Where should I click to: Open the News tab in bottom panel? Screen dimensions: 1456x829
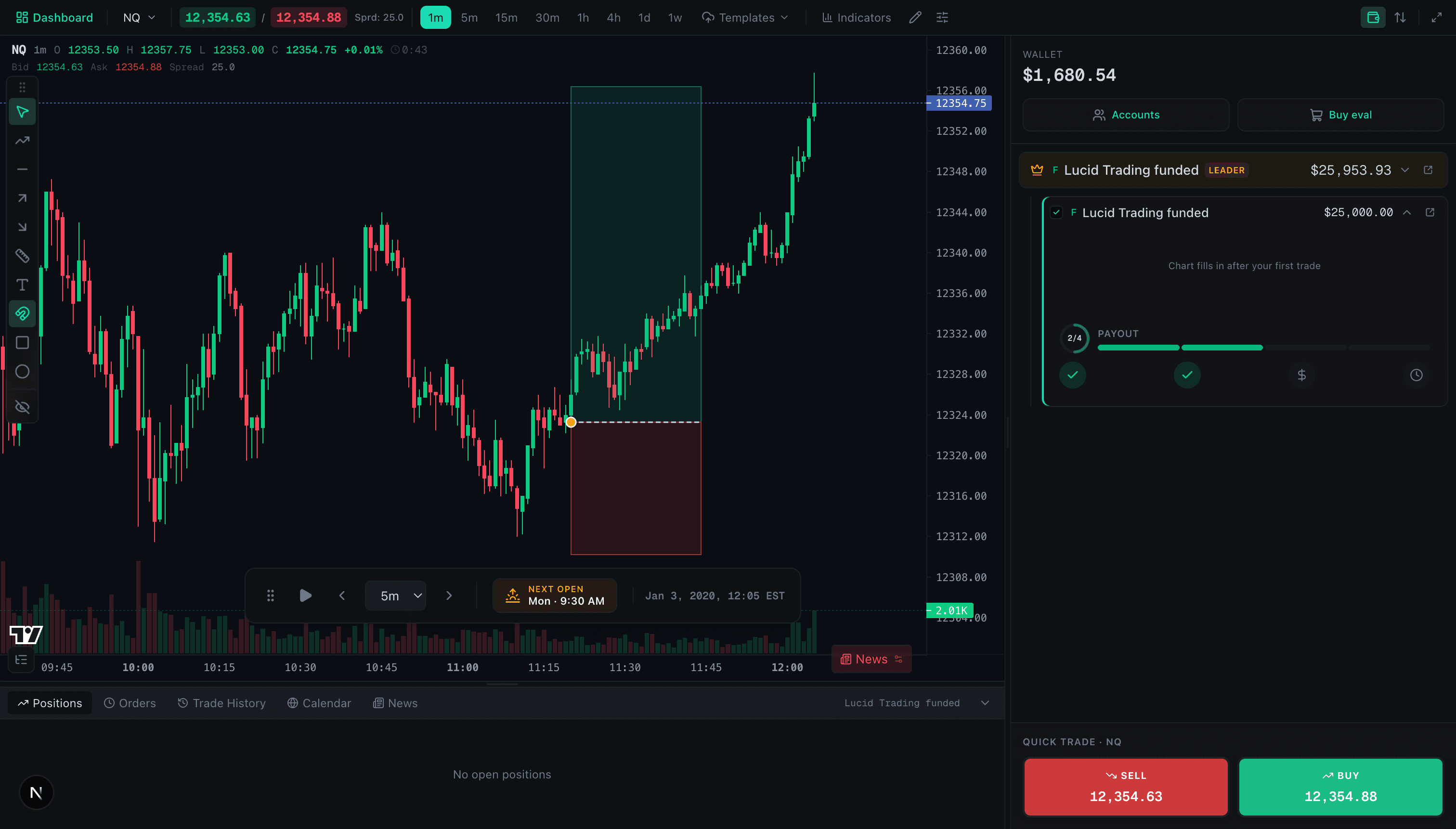pyautogui.click(x=395, y=703)
